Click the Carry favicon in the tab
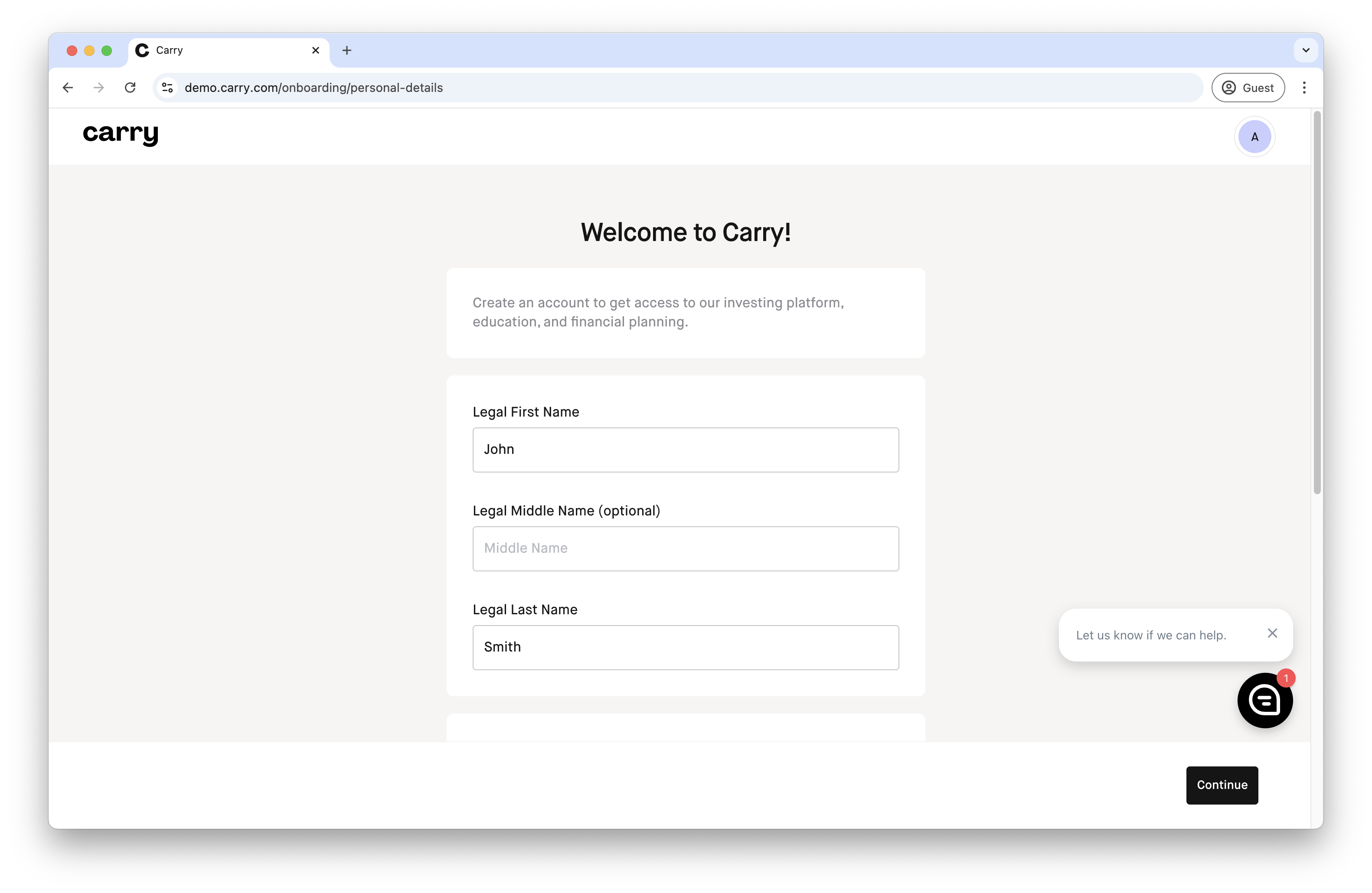 click(x=142, y=50)
